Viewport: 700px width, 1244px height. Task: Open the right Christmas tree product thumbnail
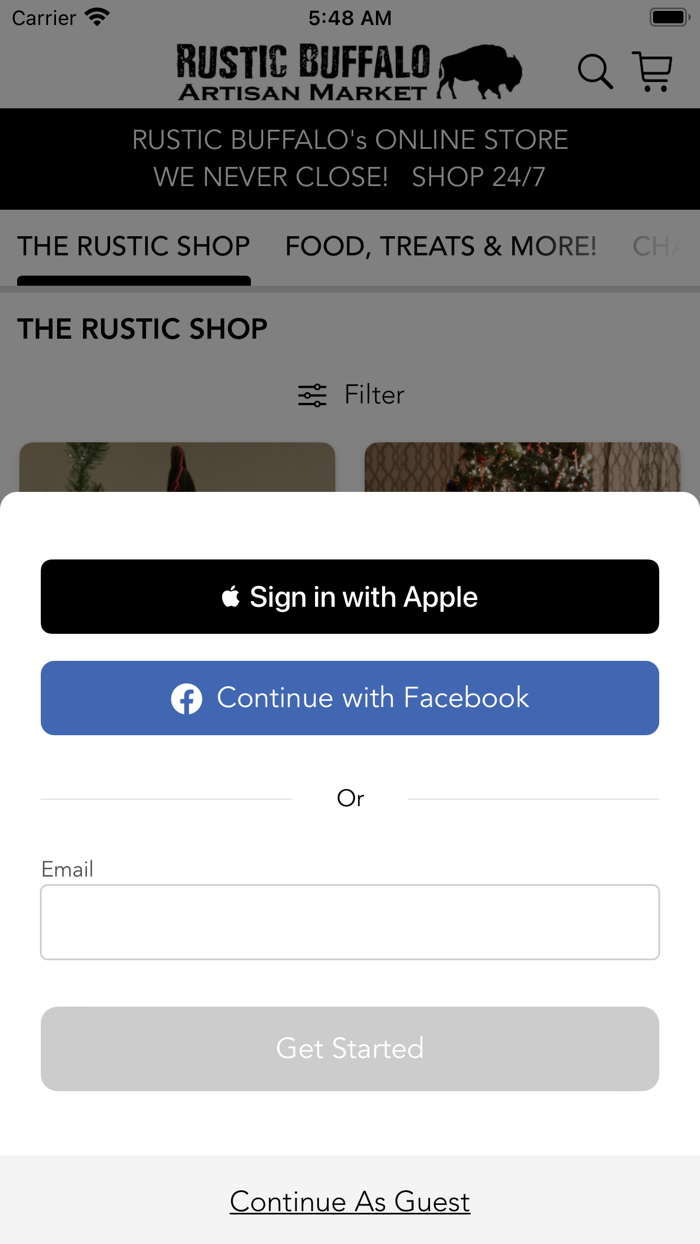coord(522,467)
